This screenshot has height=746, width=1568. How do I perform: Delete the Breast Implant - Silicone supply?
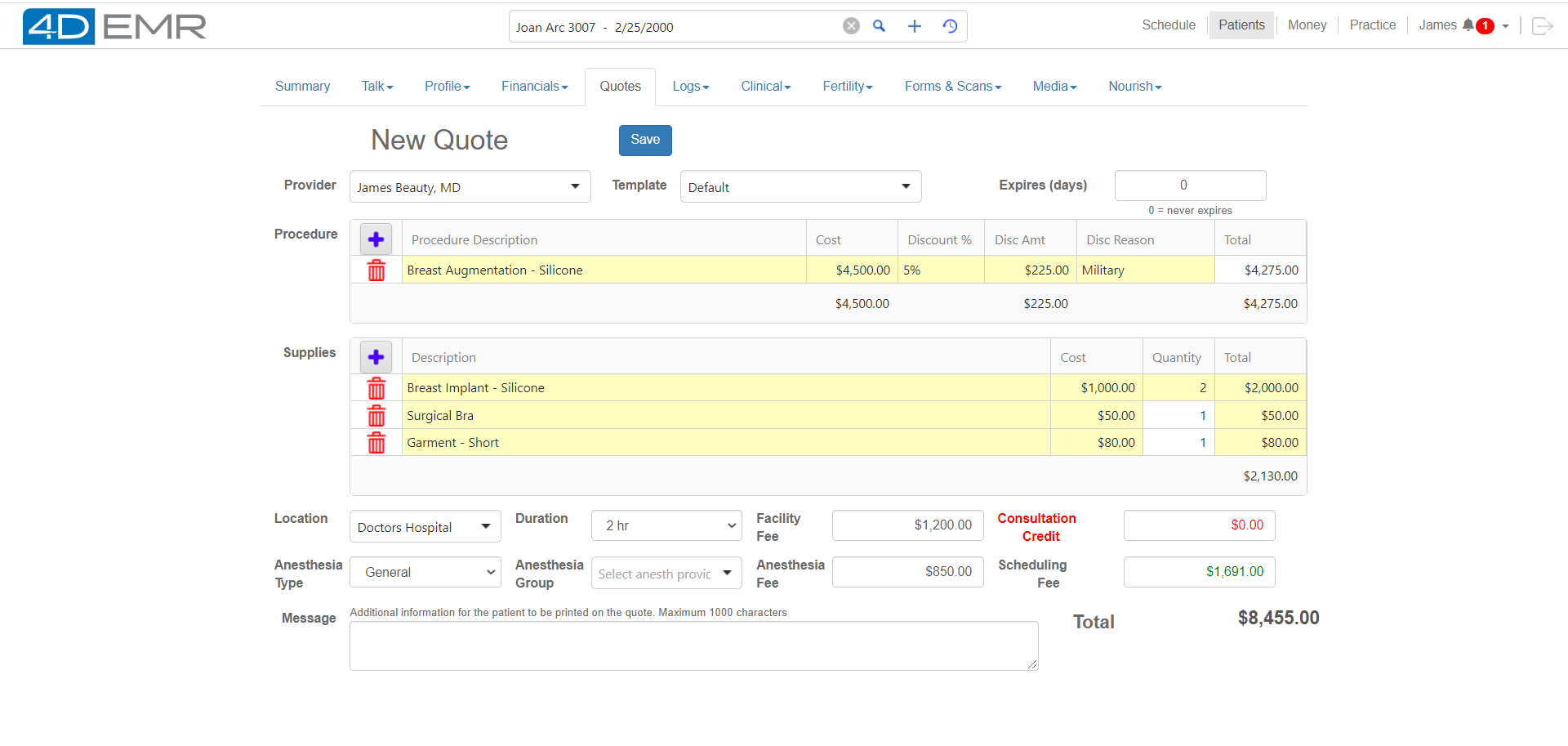pyautogui.click(x=376, y=388)
